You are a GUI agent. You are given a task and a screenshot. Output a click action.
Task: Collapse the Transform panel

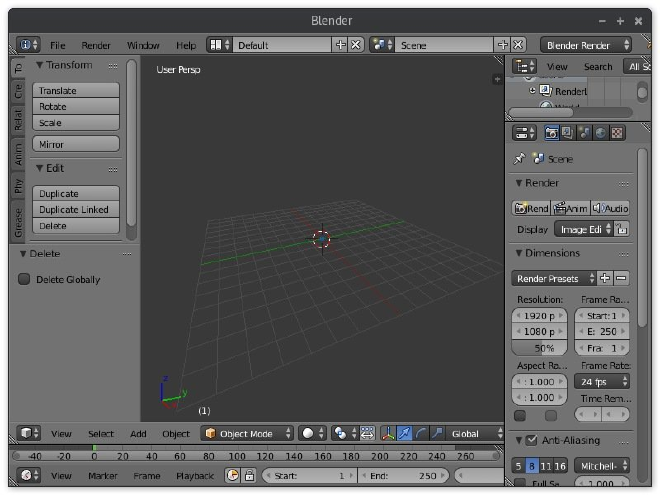coord(40,65)
